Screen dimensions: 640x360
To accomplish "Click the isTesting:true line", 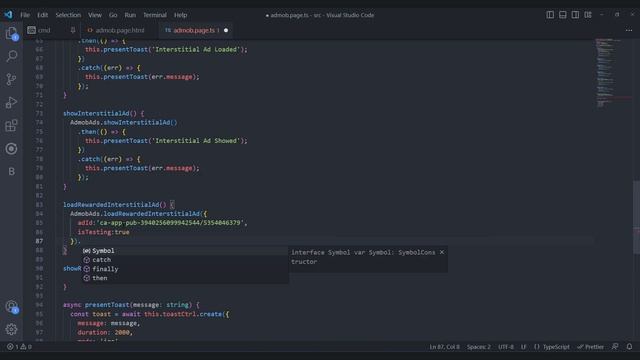I will (103, 232).
